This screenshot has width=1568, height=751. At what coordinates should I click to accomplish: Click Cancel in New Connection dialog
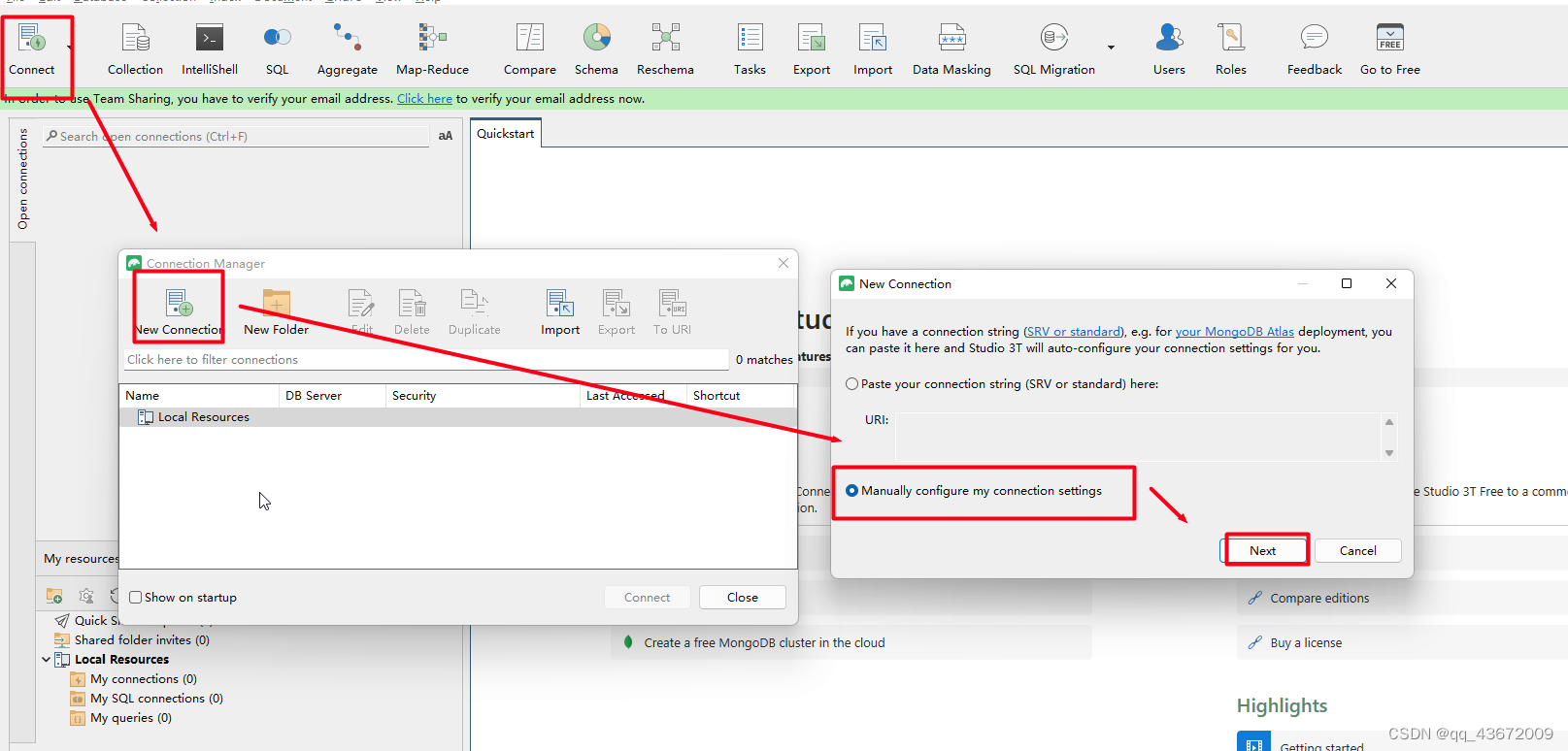click(x=1357, y=550)
